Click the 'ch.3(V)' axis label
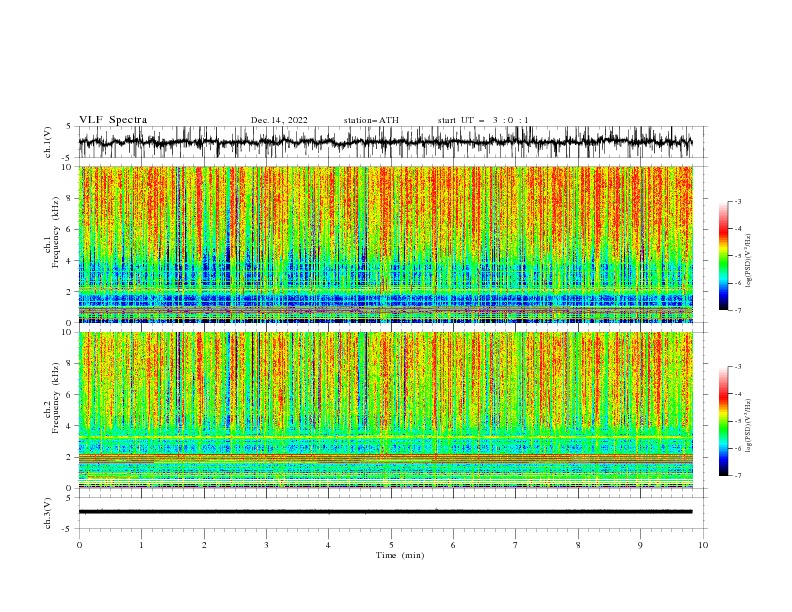The image size is (792, 612). [x=48, y=513]
